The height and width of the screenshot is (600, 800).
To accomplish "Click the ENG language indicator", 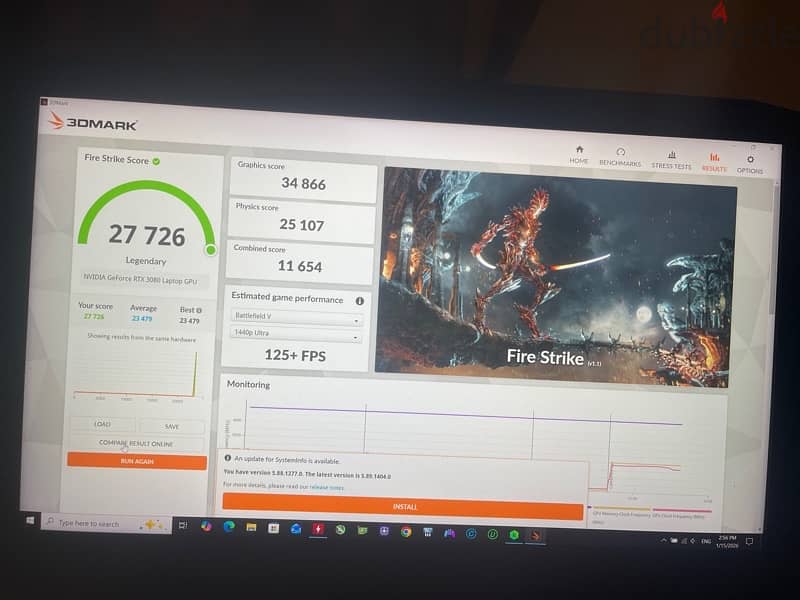I will coord(706,541).
